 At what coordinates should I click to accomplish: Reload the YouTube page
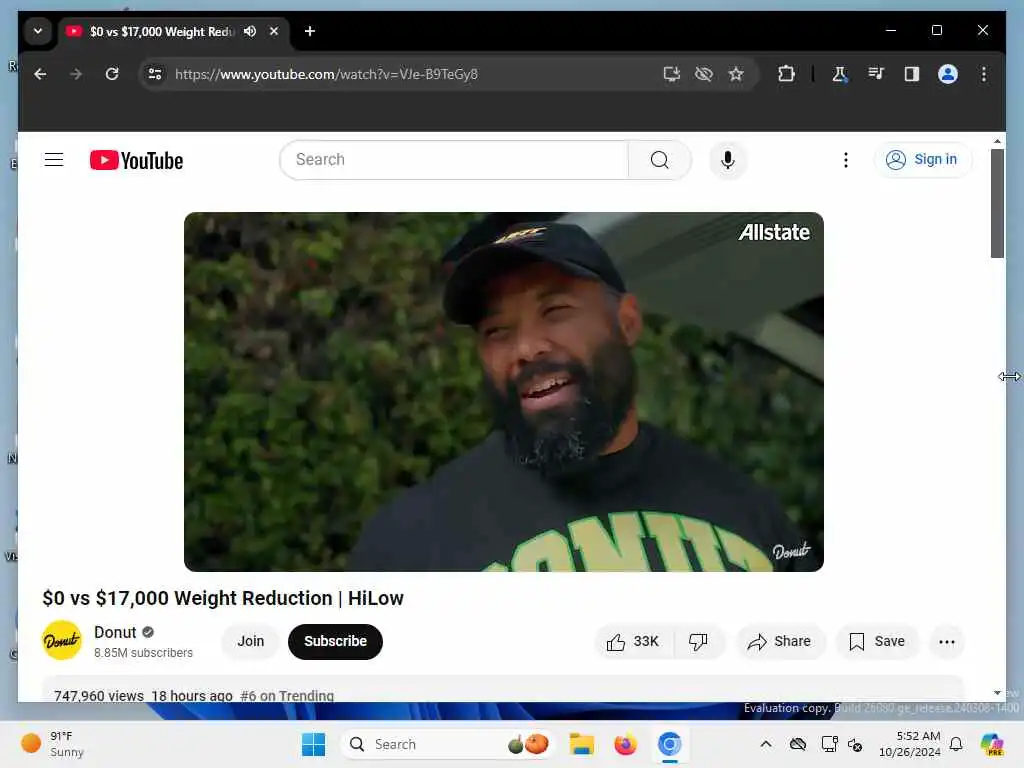[112, 74]
